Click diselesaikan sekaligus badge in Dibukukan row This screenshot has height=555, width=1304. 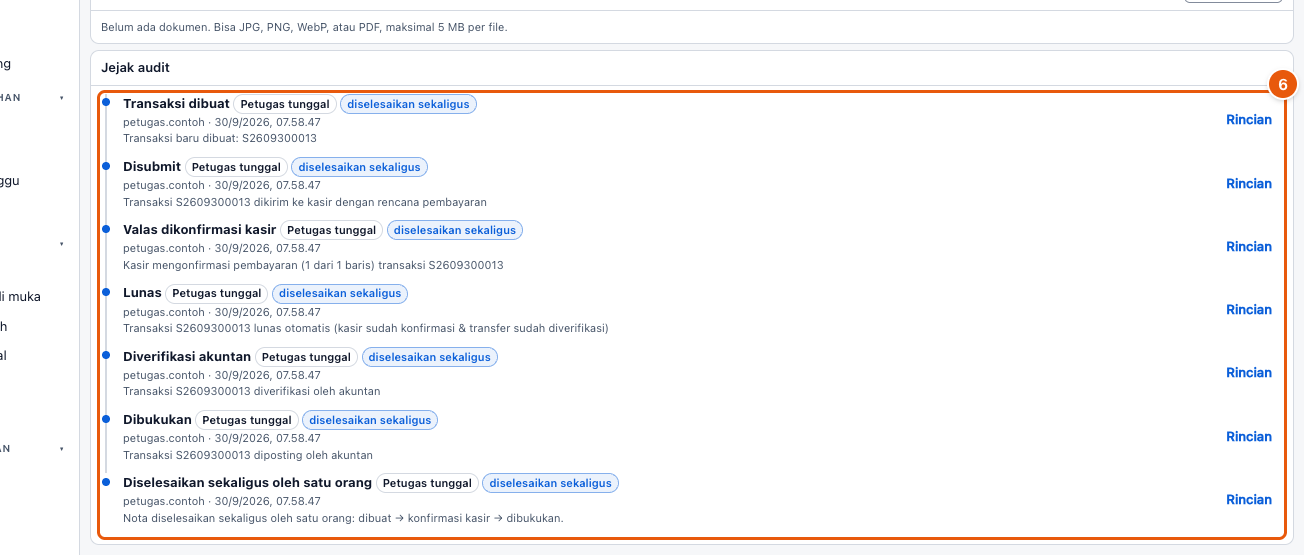370,420
